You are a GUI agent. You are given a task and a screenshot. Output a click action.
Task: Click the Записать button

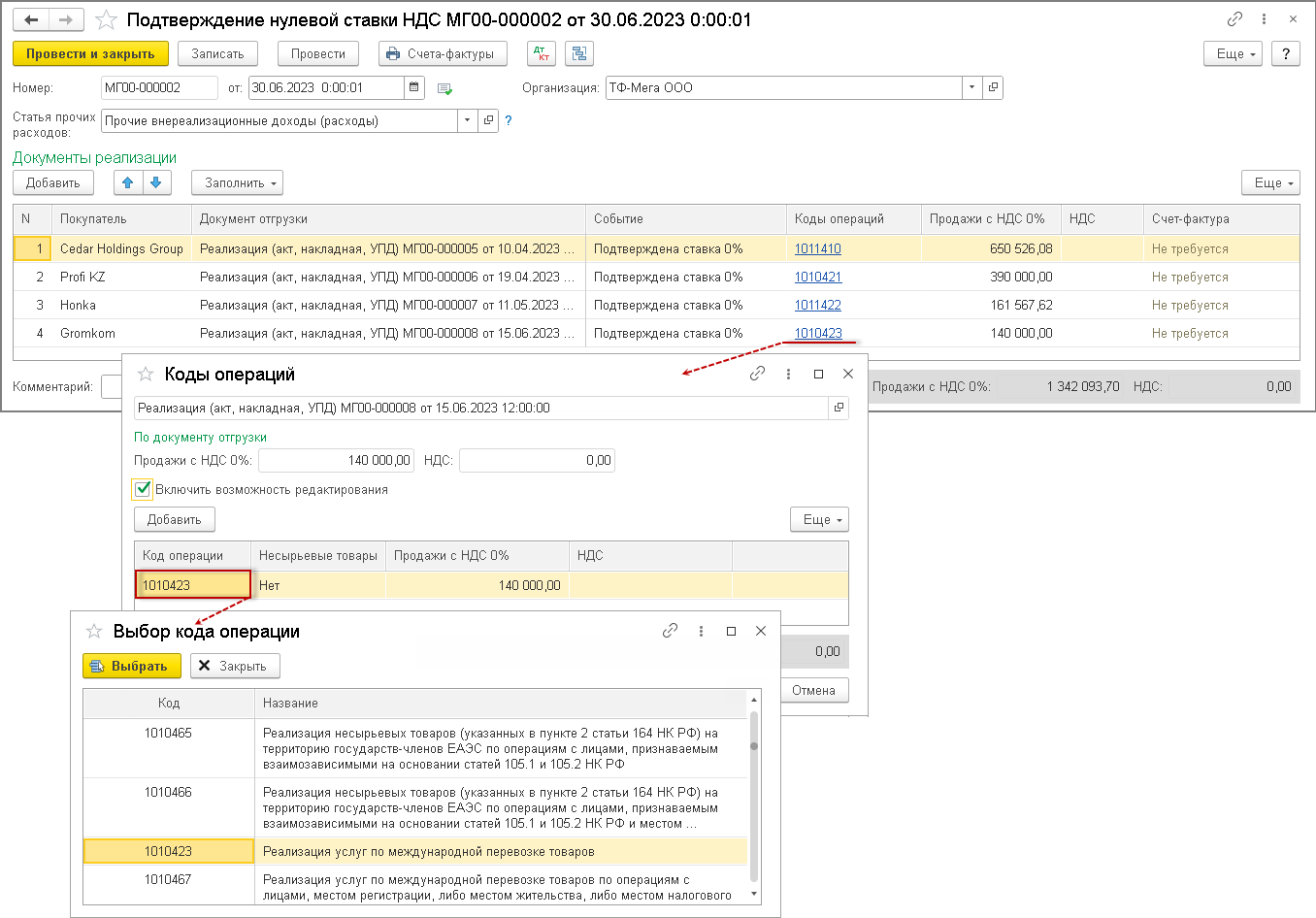[217, 53]
